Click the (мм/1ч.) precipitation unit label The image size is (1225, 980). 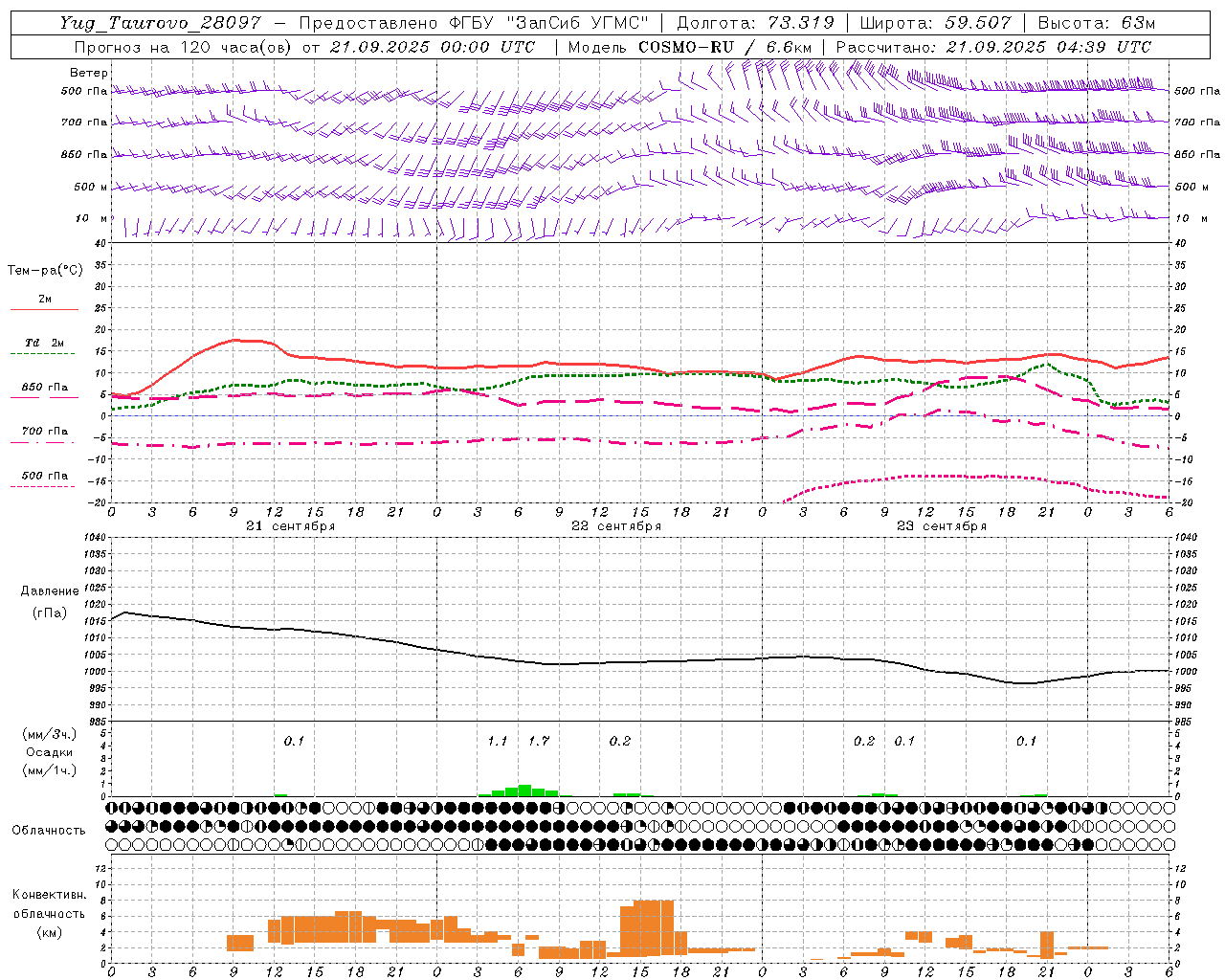(x=50, y=770)
